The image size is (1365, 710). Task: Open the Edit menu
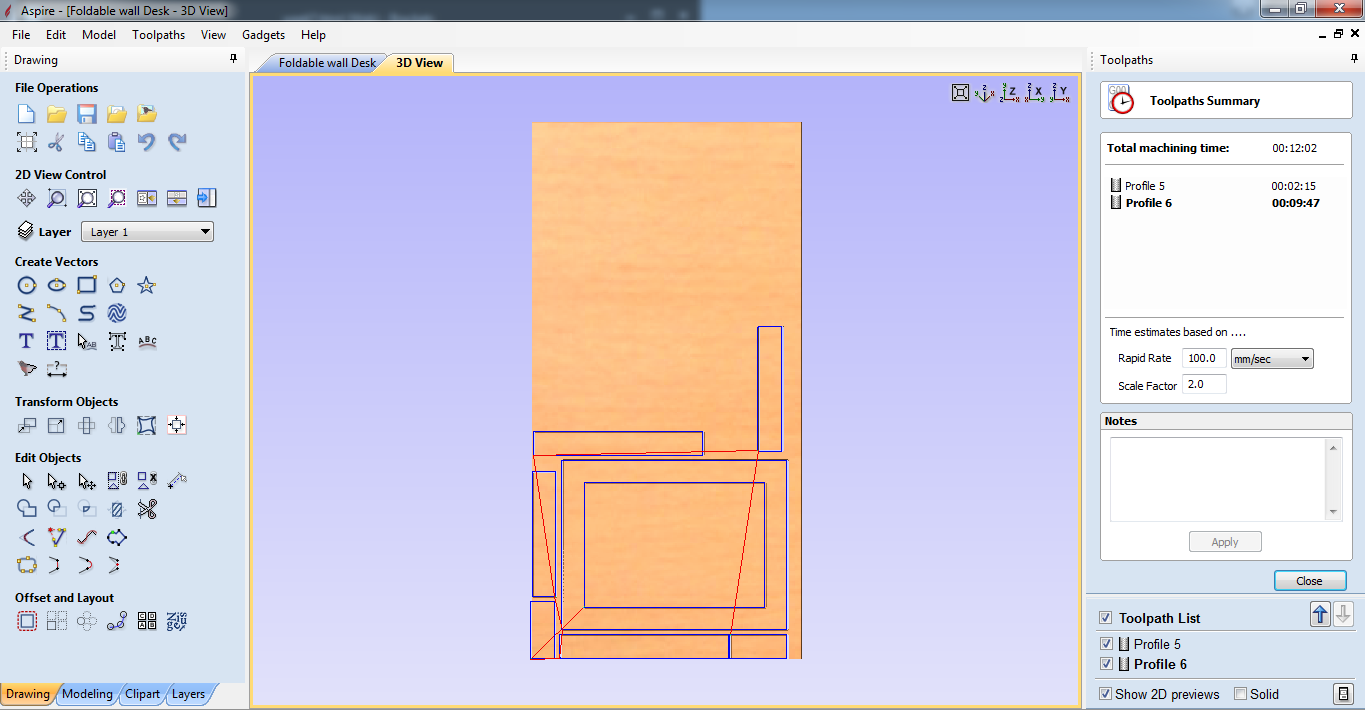point(56,34)
